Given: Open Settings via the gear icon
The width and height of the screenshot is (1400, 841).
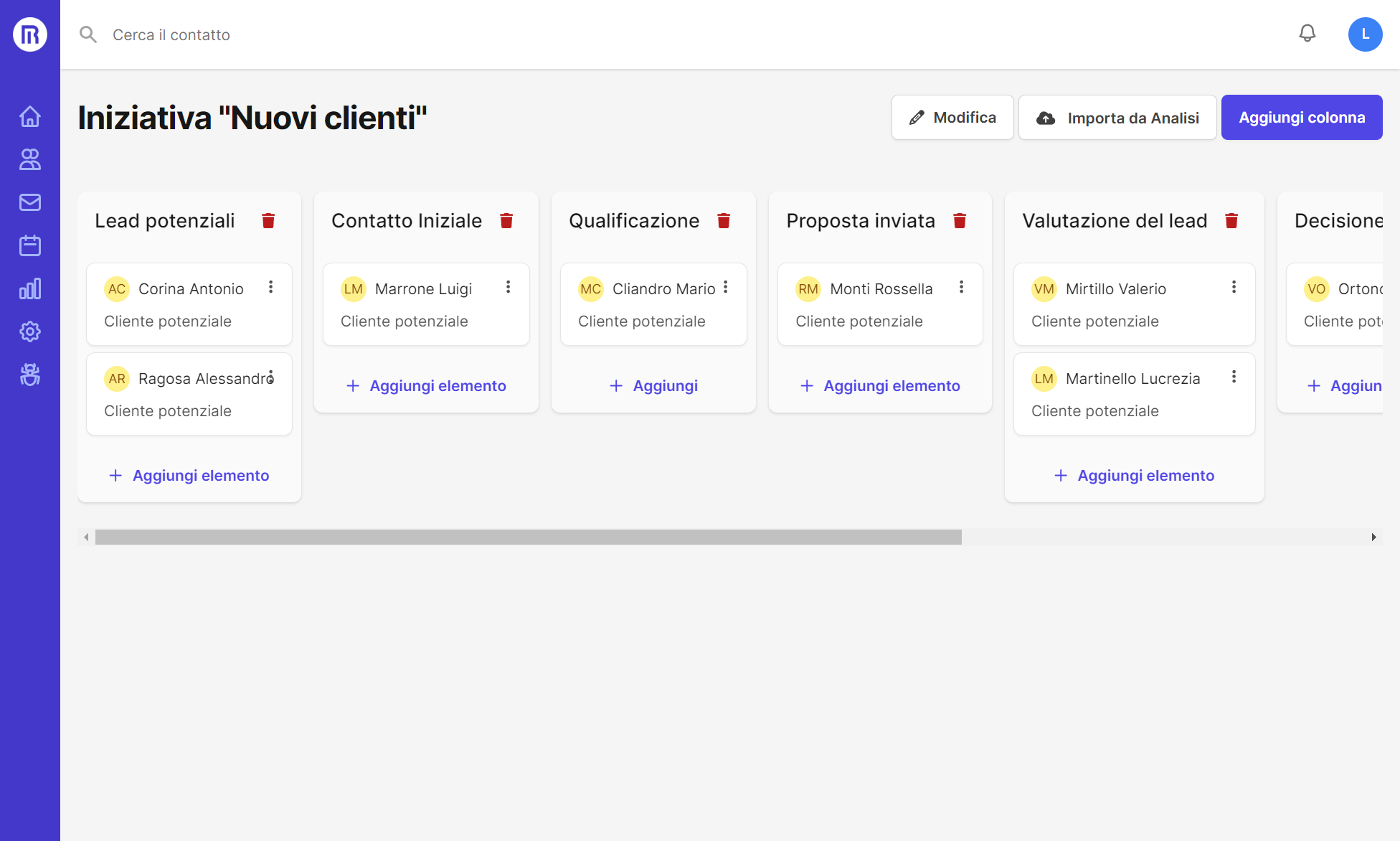Looking at the screenshot, I should tap(30, 332).
